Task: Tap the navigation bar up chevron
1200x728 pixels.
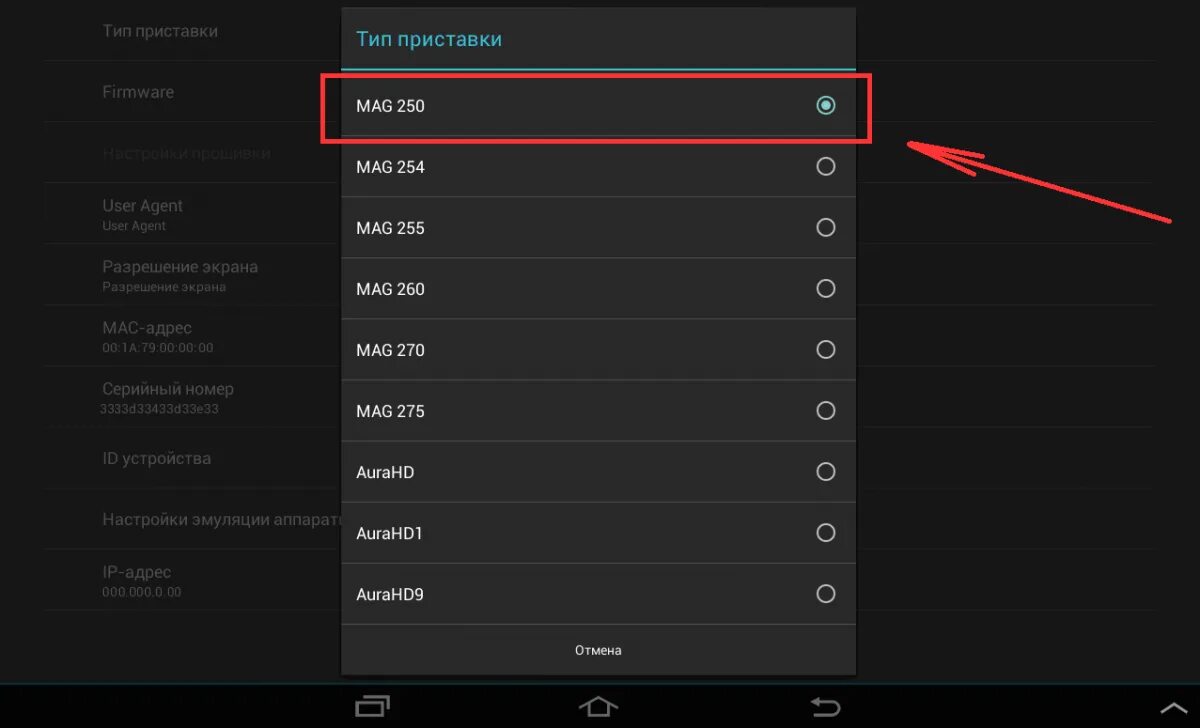Action: [x=1172, y=707]
